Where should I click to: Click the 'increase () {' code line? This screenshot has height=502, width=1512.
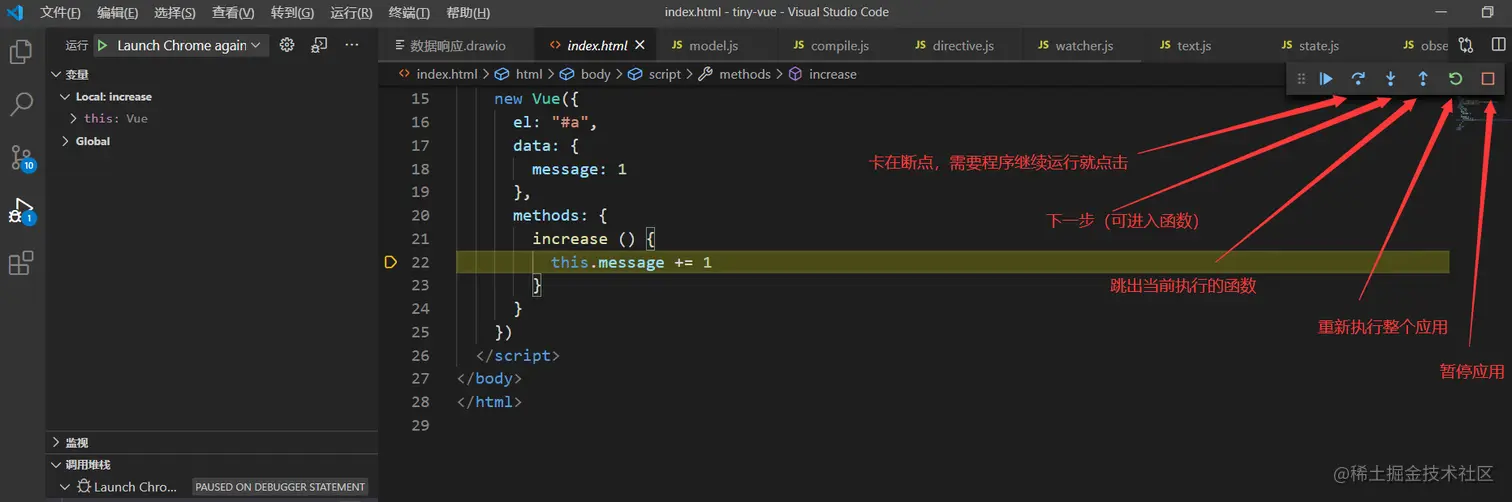tap(593, 239)
